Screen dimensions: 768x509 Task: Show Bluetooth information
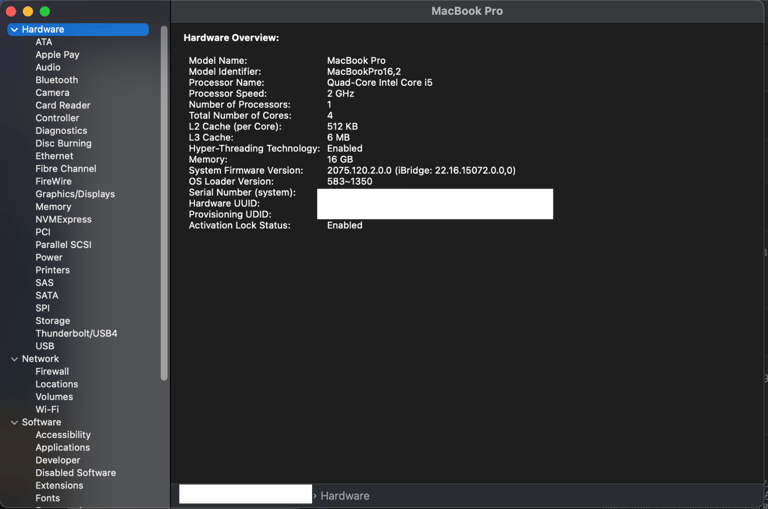pyautogui.click(x=57, y=80)
